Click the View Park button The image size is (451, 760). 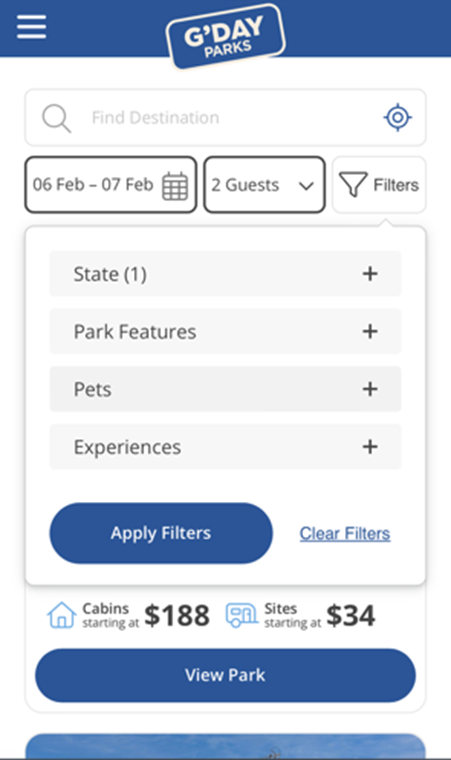[226, 675]
